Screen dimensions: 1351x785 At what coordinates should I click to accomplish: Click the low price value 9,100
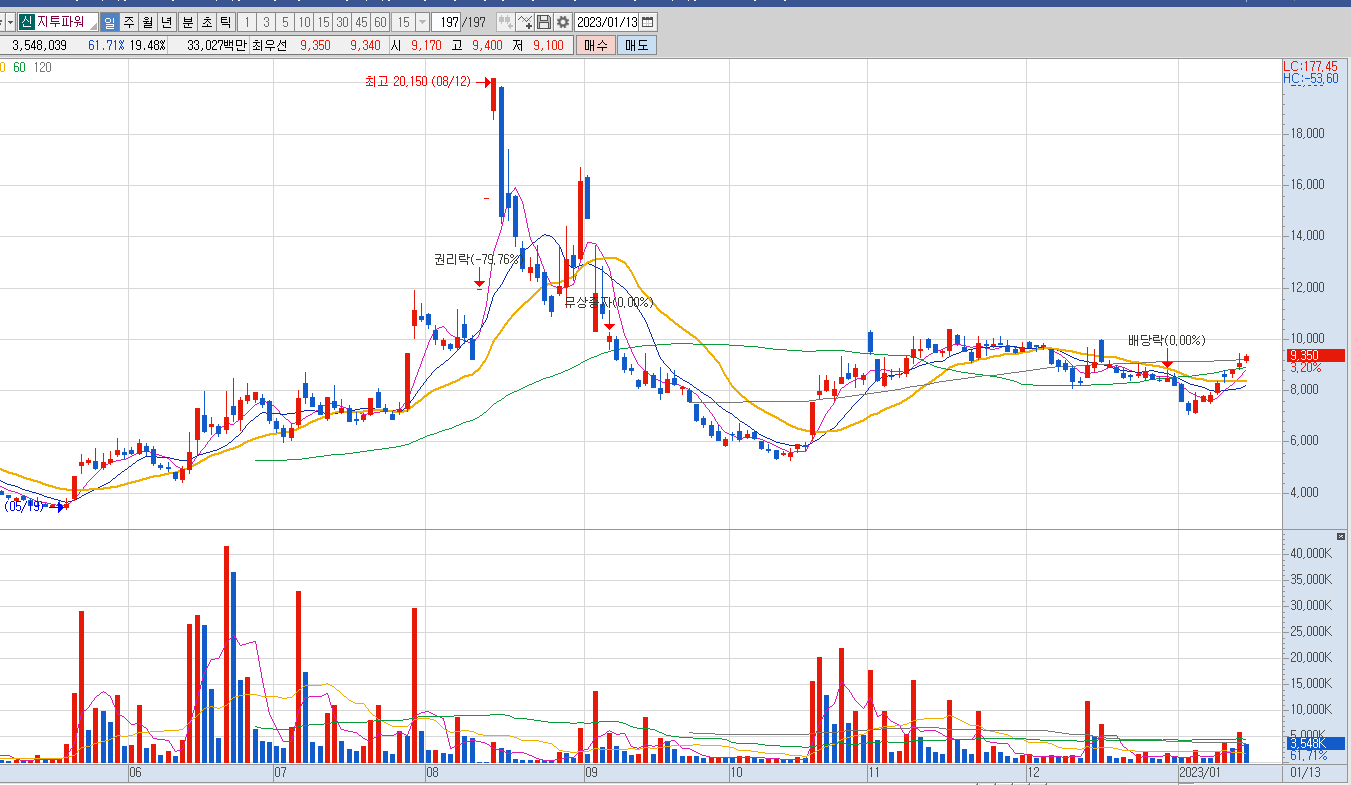point(548,45)
